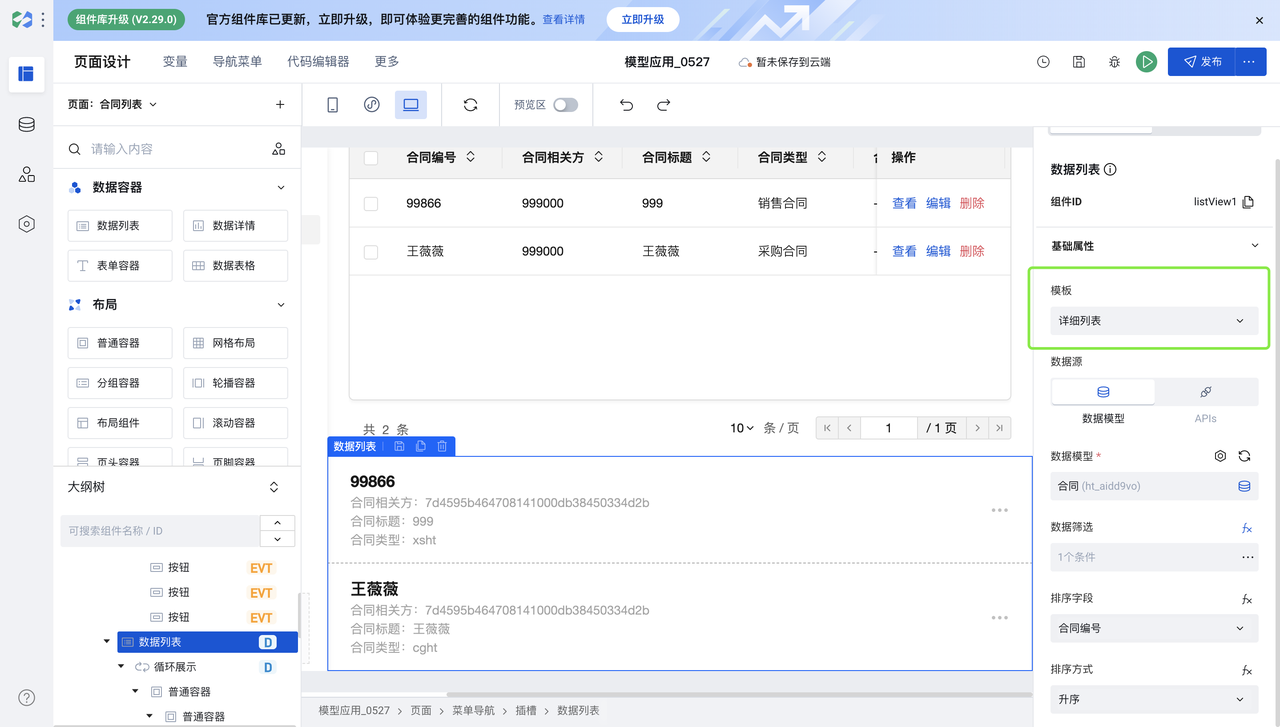Check the 王薇薇 row checkbox

(x=371, y=252)
